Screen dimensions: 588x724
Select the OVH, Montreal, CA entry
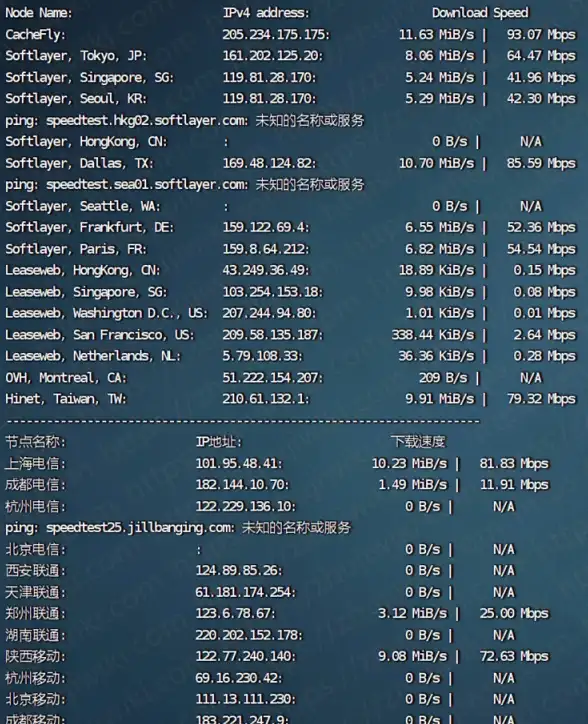click(66, 378)
